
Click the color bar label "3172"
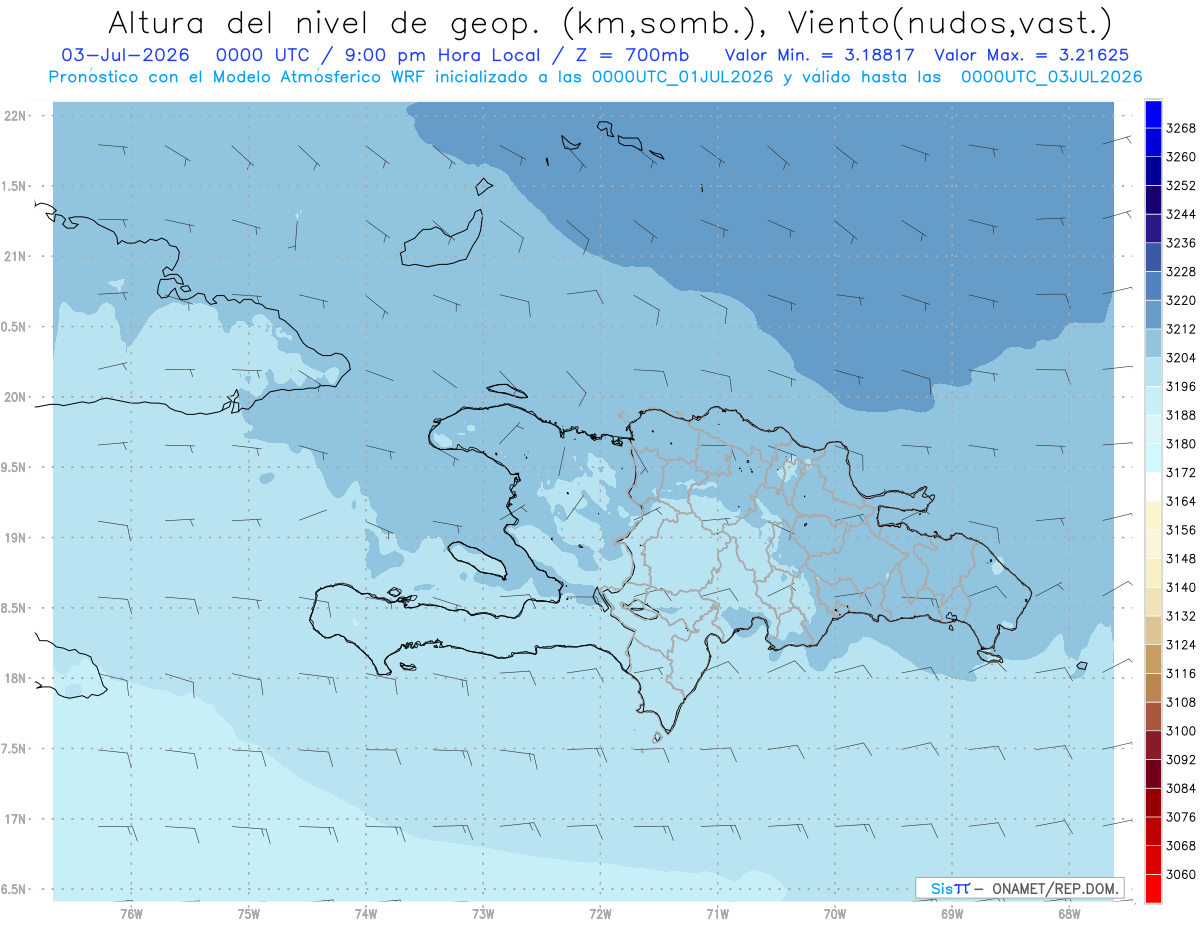[1180, 472]
